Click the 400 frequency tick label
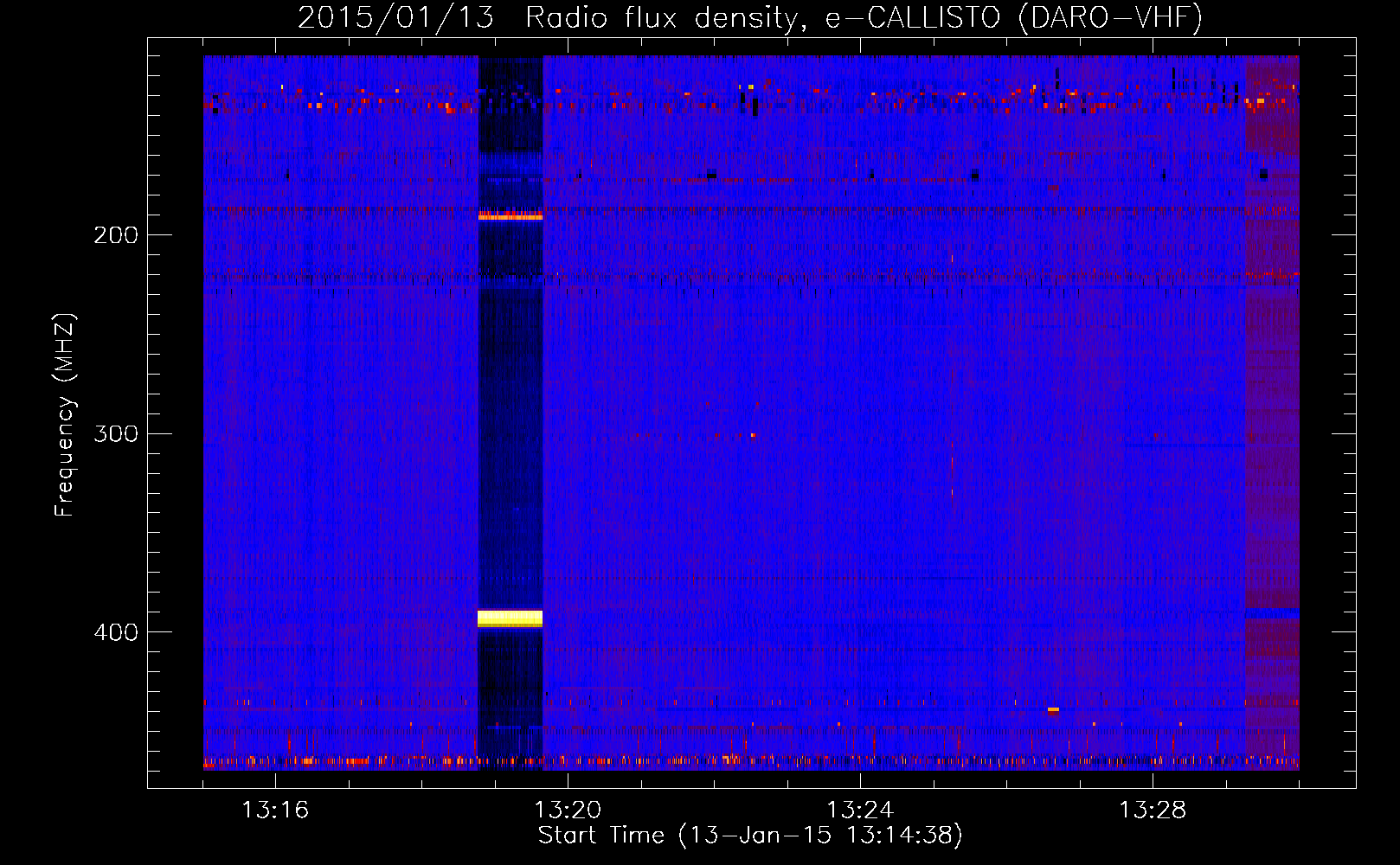1400x865 pixels. coord(116,632)
